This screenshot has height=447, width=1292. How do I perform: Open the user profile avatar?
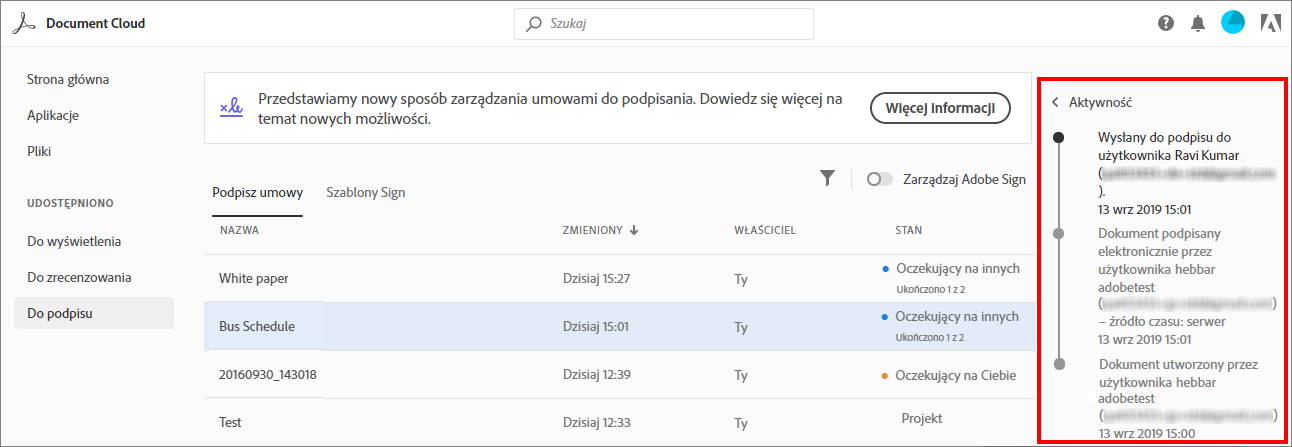coord(1233,23)
